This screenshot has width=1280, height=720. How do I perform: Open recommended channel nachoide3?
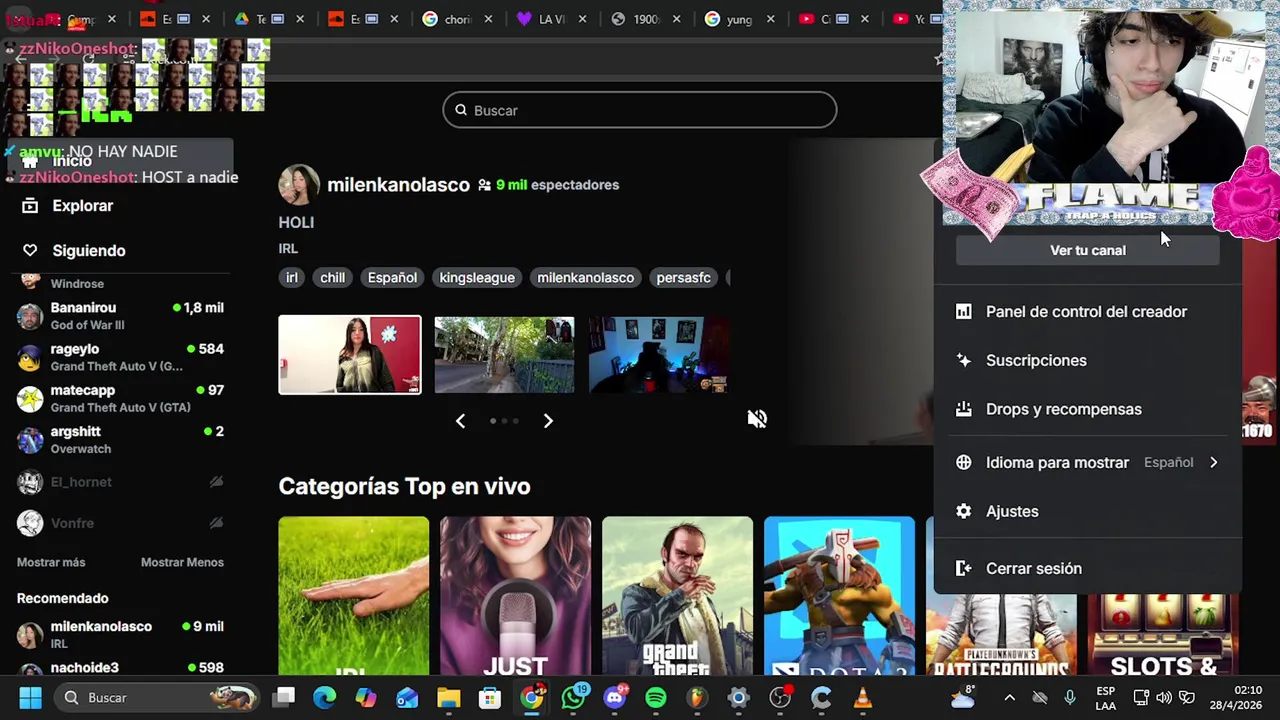pos(120,668)
